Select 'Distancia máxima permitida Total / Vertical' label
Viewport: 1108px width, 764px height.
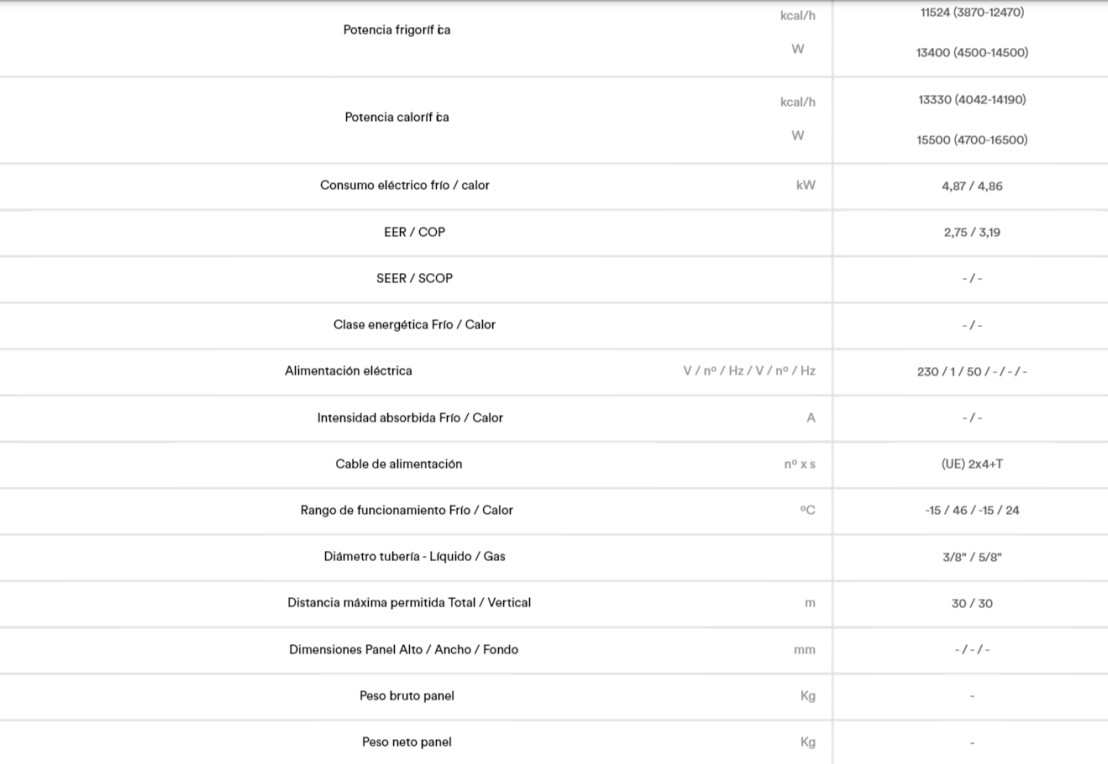tap(409, 603)
